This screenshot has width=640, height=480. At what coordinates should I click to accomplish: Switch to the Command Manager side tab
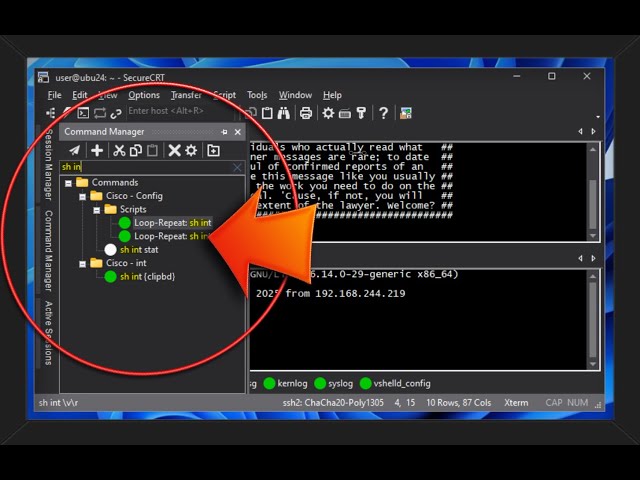tap(49, 251)
